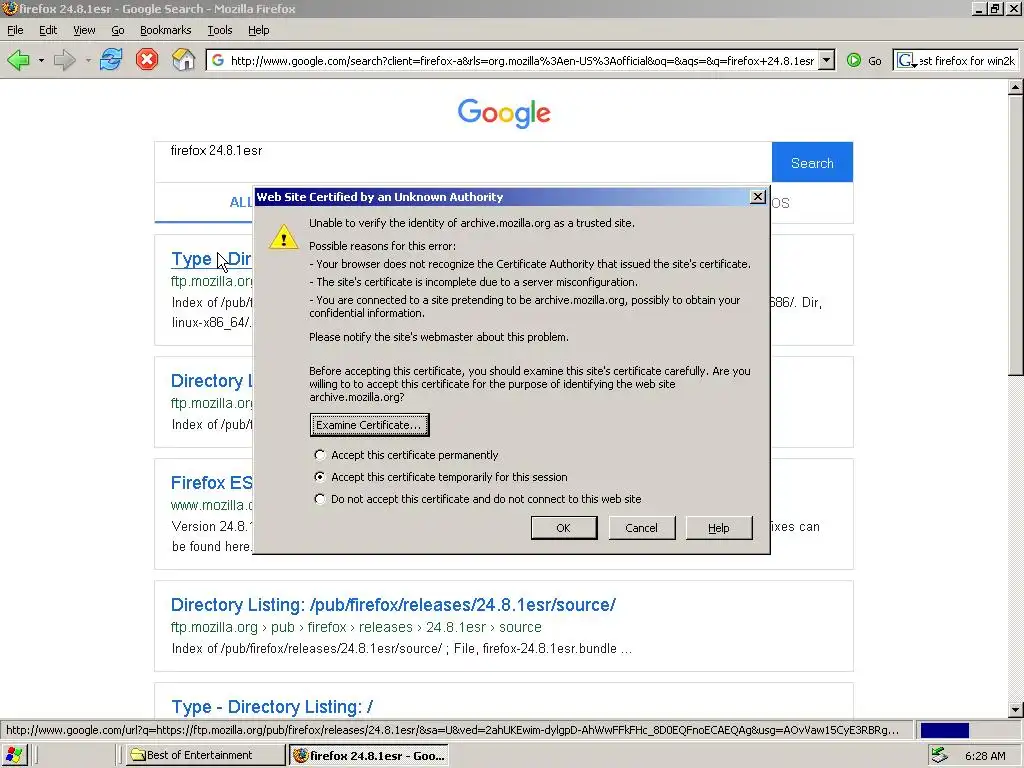The height and width of the screenshot is (768, 1024).
Task: Open the 'Type - Directory Listing: /' result
Action: pos(272,707)
